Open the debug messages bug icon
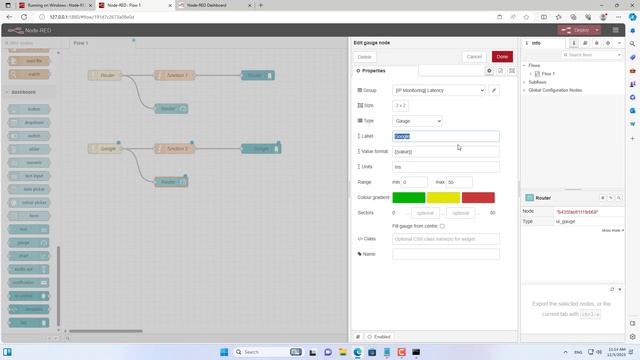The height and width of the screenshot is (360, 640). click(x=596, y=43)
